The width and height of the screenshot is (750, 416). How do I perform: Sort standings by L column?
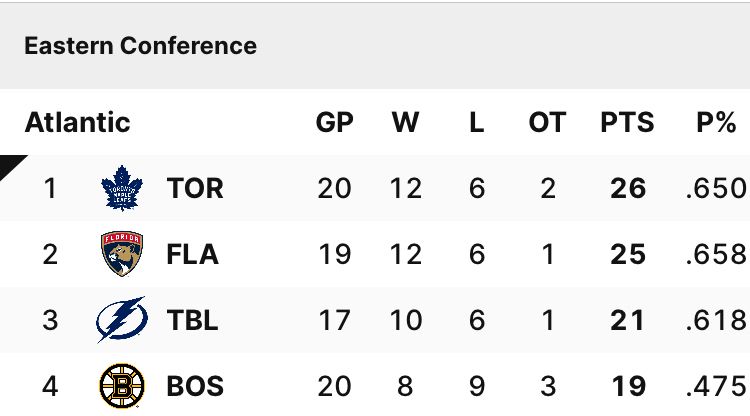click(476, 123)
